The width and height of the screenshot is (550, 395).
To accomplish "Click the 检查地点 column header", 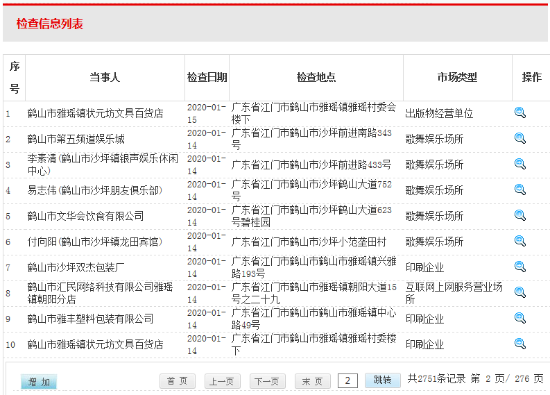I will tap(316, 78).
